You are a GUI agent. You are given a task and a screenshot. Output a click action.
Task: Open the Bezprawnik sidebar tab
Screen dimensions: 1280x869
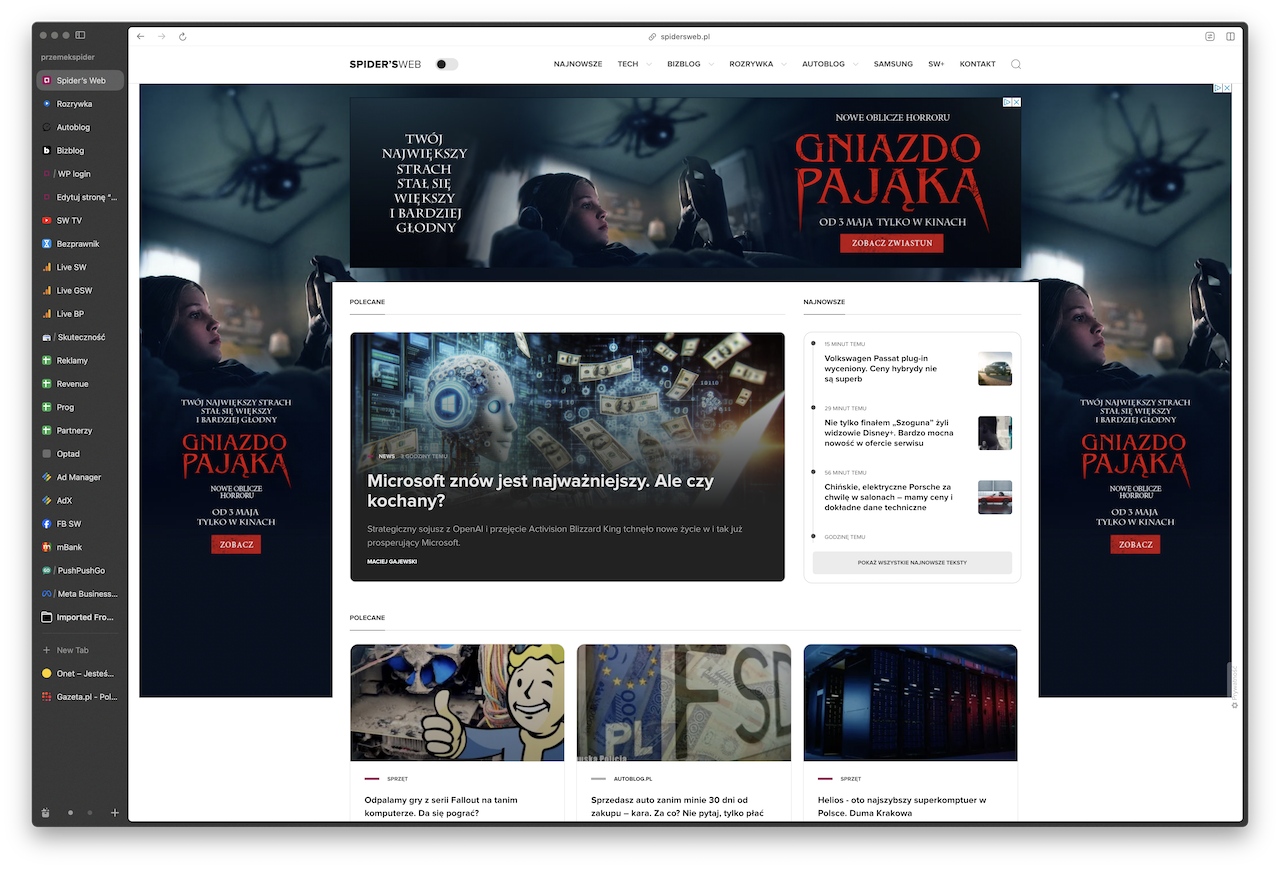click(80, 244)
